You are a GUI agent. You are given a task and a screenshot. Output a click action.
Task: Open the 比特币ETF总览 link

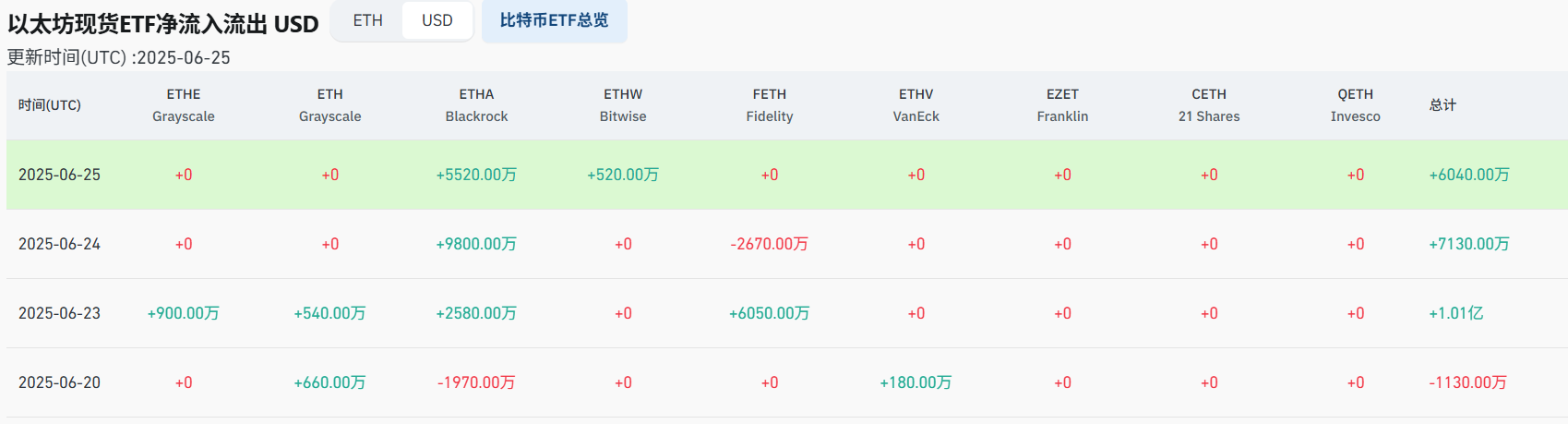(x=554, y=20)
